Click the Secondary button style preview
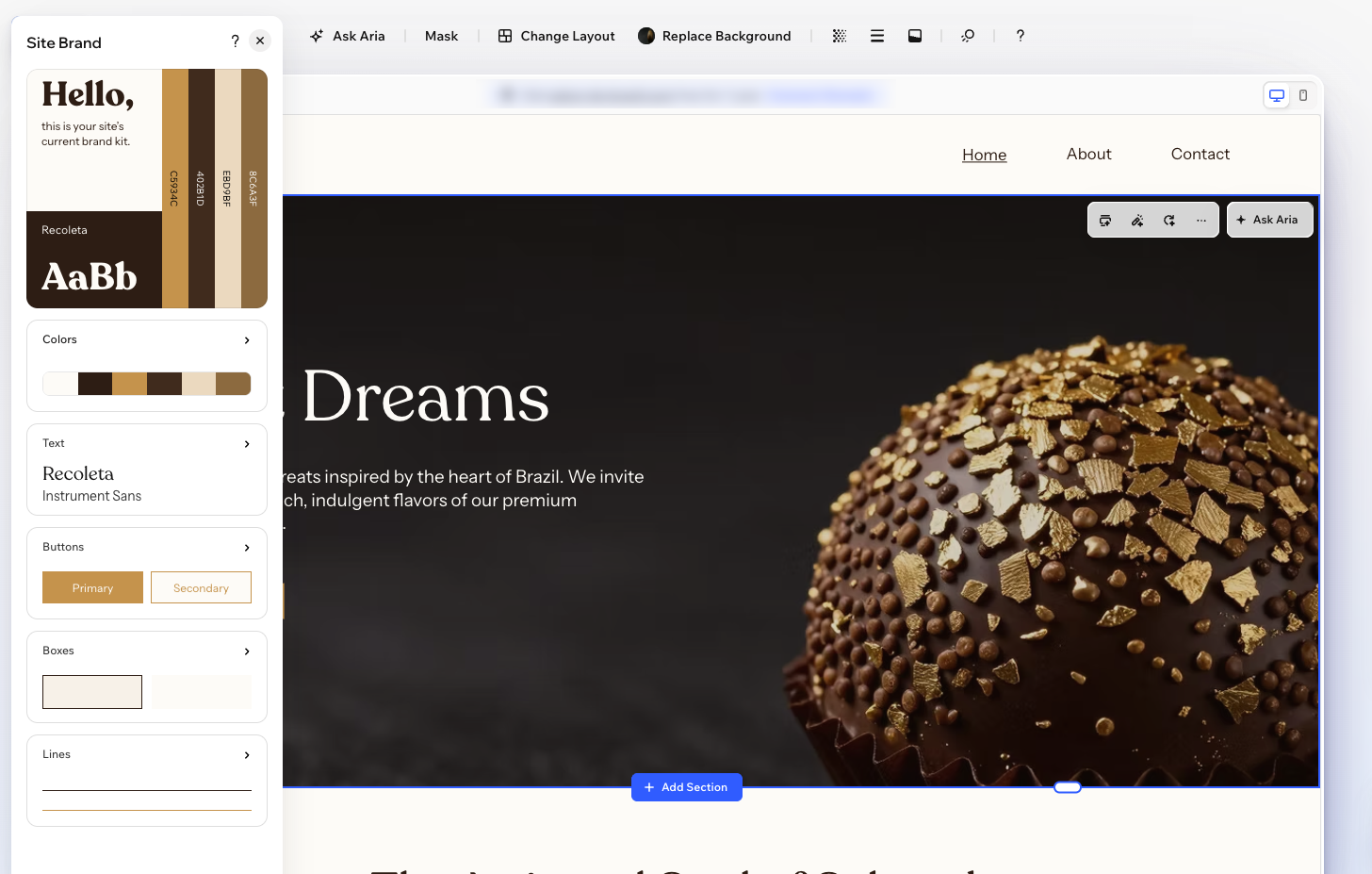Screen dimensions: 1372x874 [x=201, y=587]
